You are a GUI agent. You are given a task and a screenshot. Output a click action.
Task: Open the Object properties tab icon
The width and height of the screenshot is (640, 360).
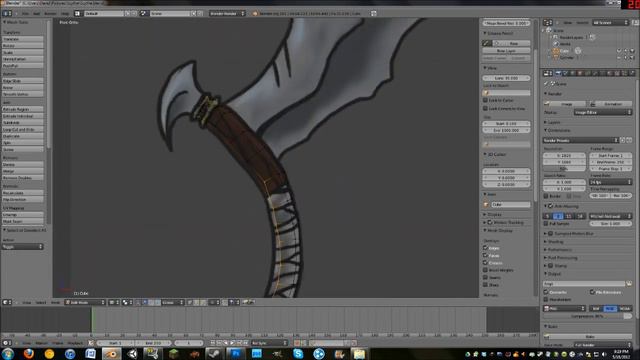pos(580,73)
